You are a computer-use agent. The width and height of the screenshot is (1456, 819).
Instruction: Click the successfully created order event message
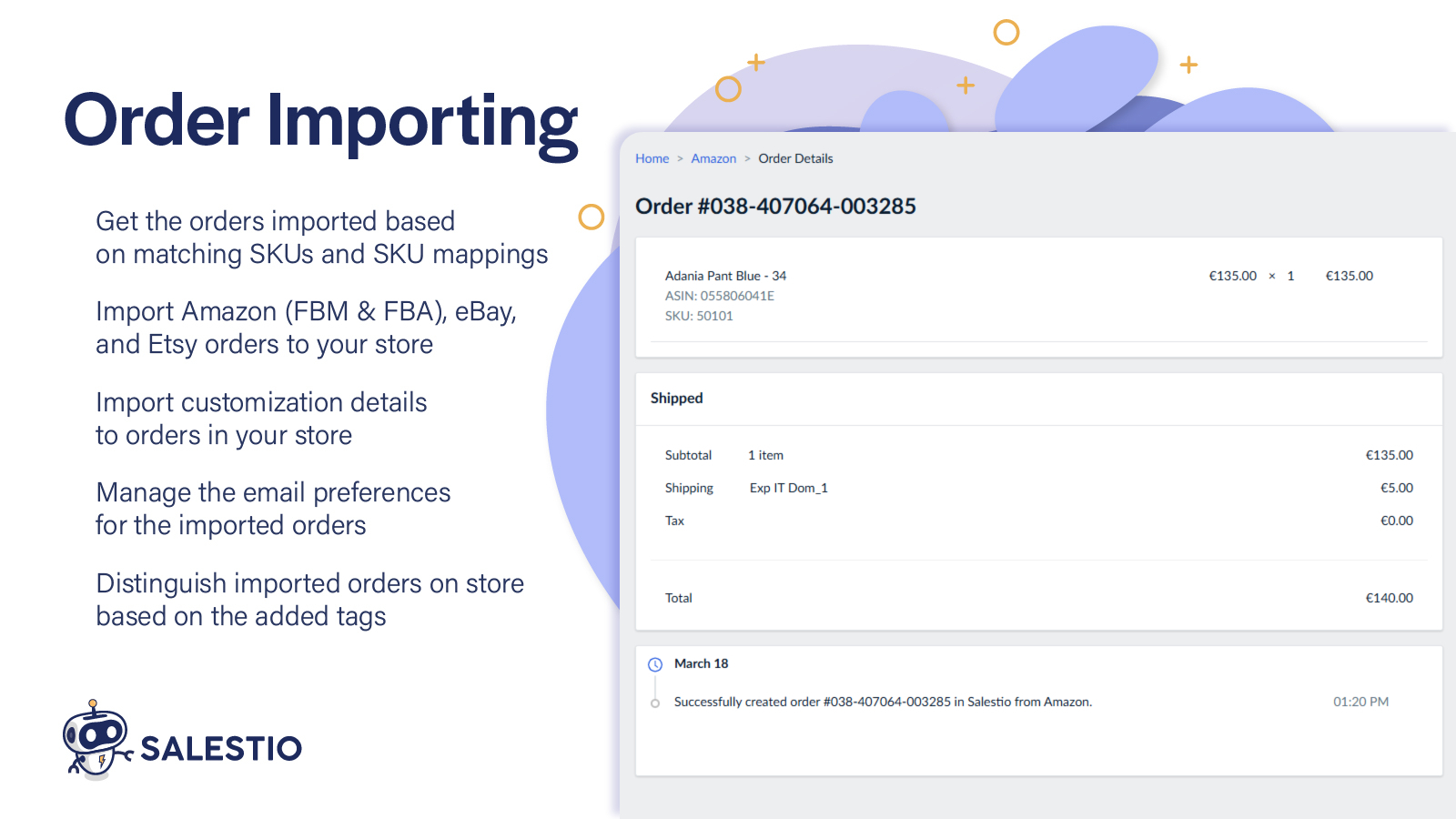(883, 702)
